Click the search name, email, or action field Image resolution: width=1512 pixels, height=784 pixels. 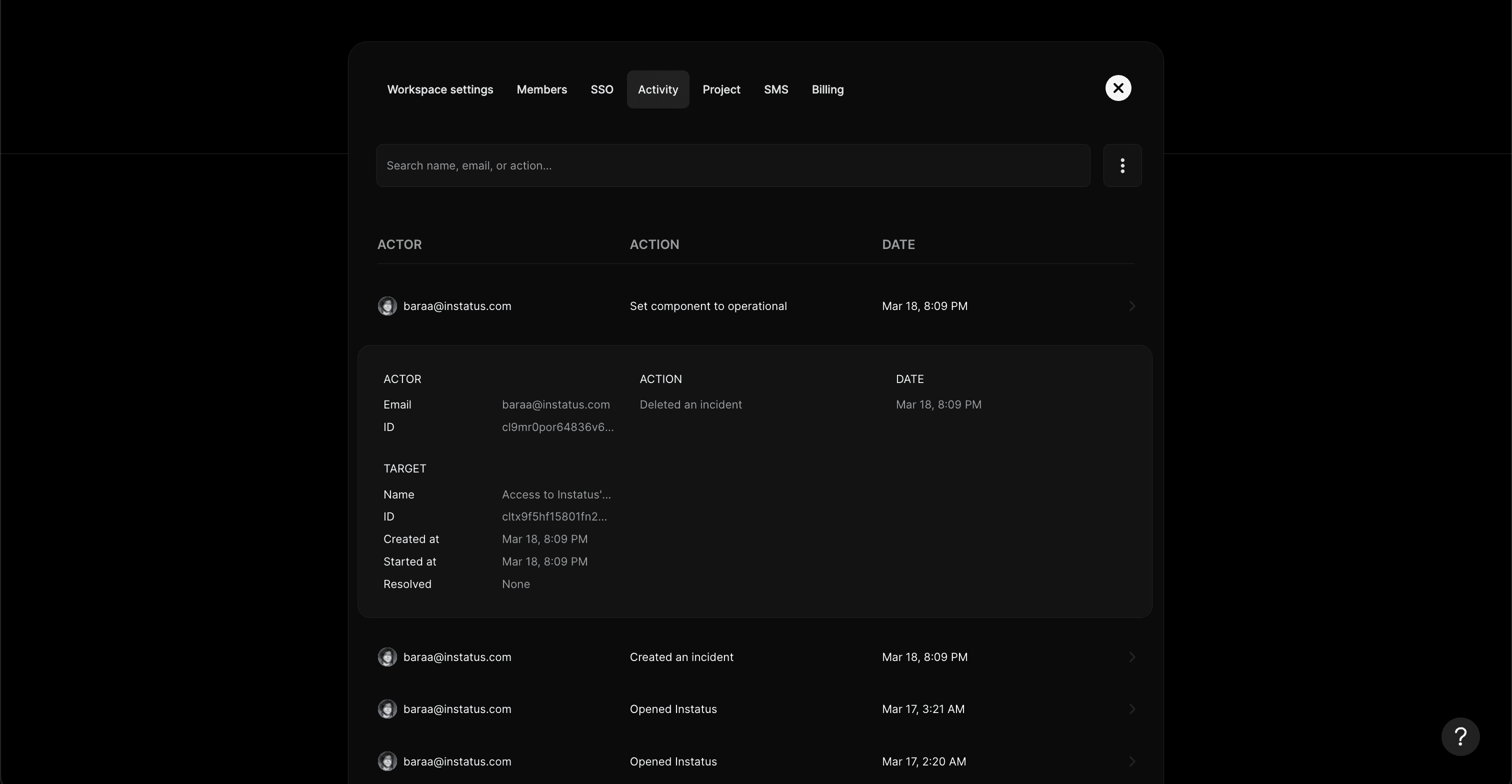pyautogui.click(x=732, y=165)
